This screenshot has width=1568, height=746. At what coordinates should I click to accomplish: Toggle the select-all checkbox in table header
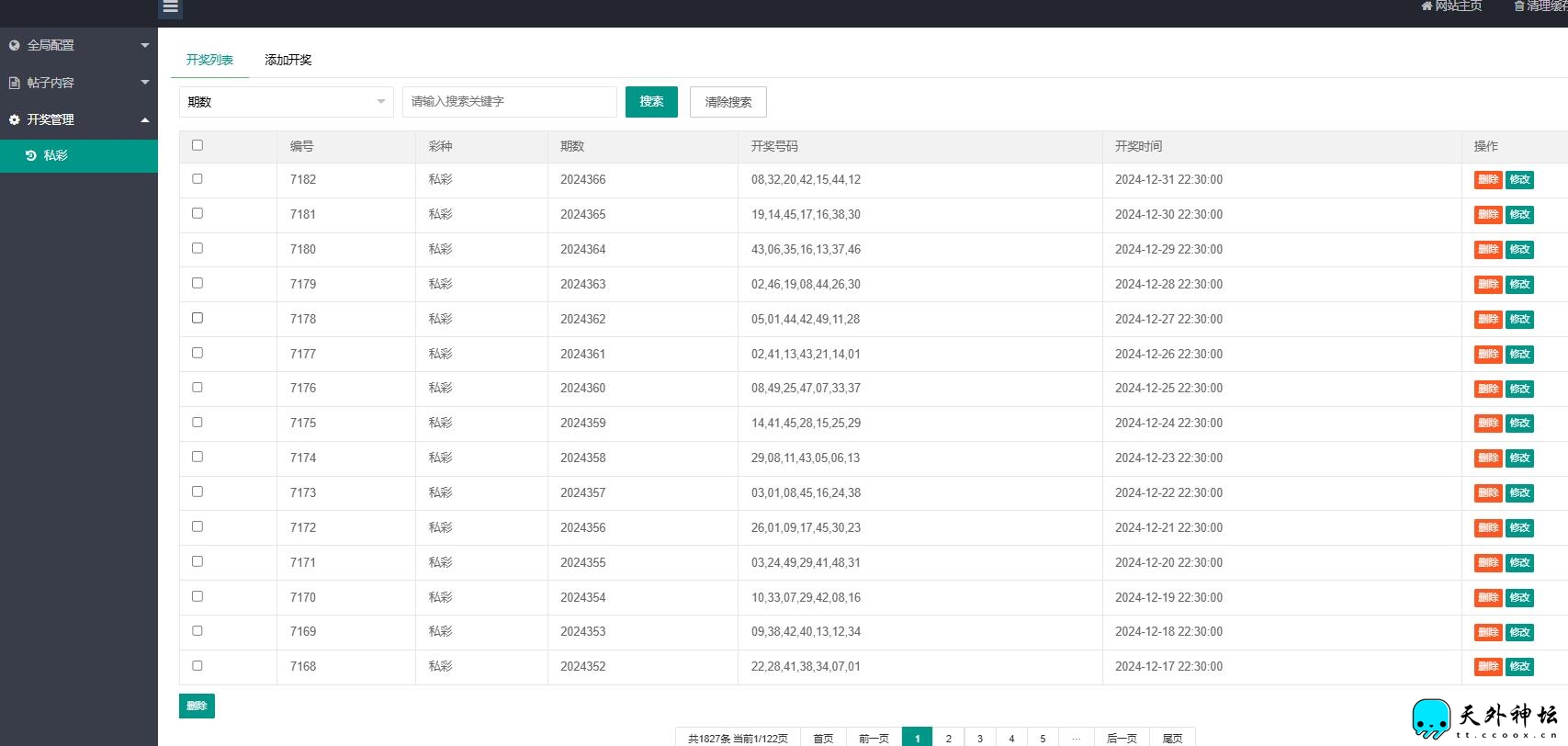(x=197, y=145)
